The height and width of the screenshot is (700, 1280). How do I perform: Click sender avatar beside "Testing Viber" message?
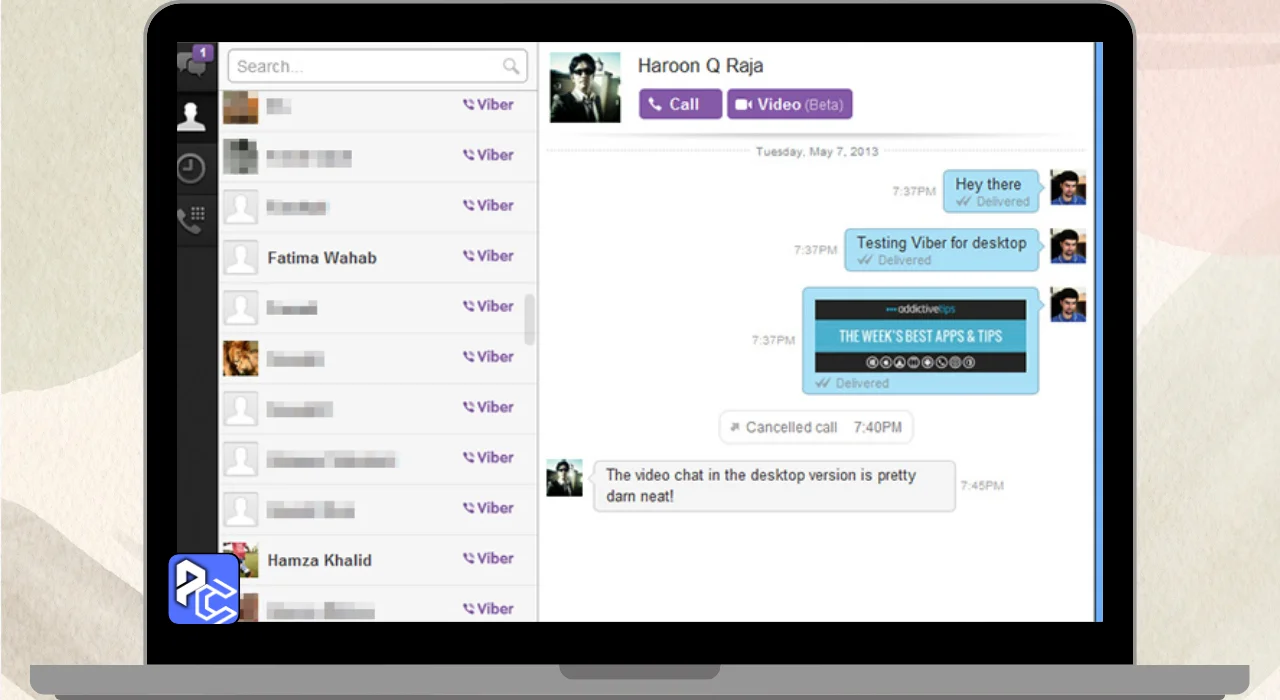coord(1068,246)
